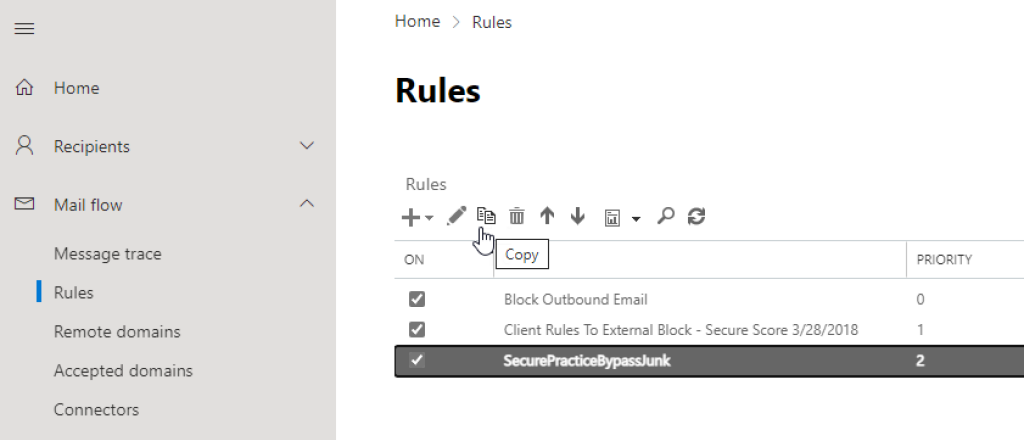Click the Copy rule icon
This screenshot has width=1024, height=440.
coord(486,216)
